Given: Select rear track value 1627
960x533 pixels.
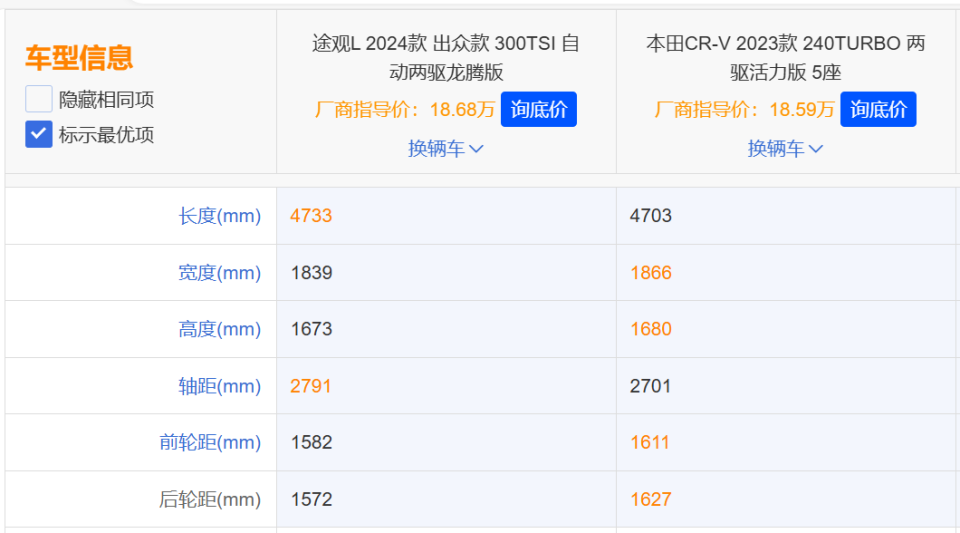Looking at the screenshot, I should tap(651, 499).
